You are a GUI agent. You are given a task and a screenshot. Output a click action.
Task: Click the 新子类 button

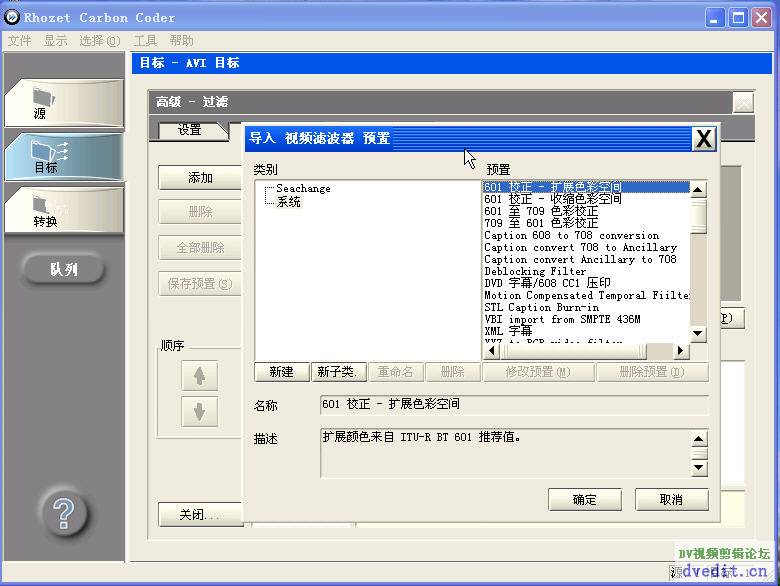coord(339,372)
